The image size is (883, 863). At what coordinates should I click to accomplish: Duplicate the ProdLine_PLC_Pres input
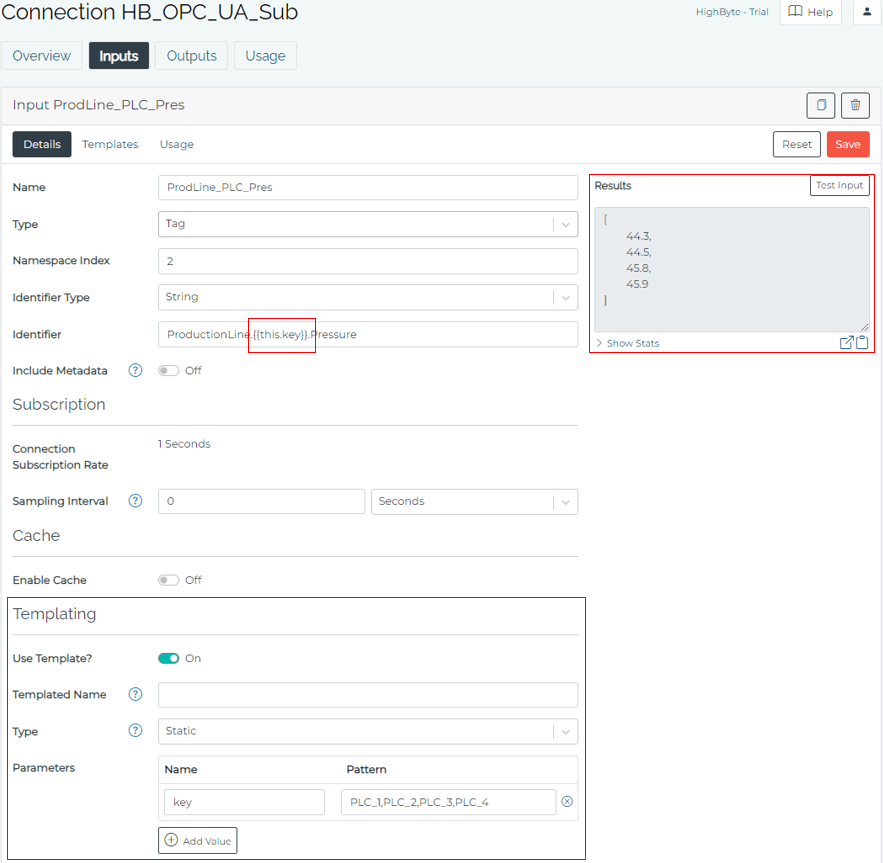coord(820,105)
